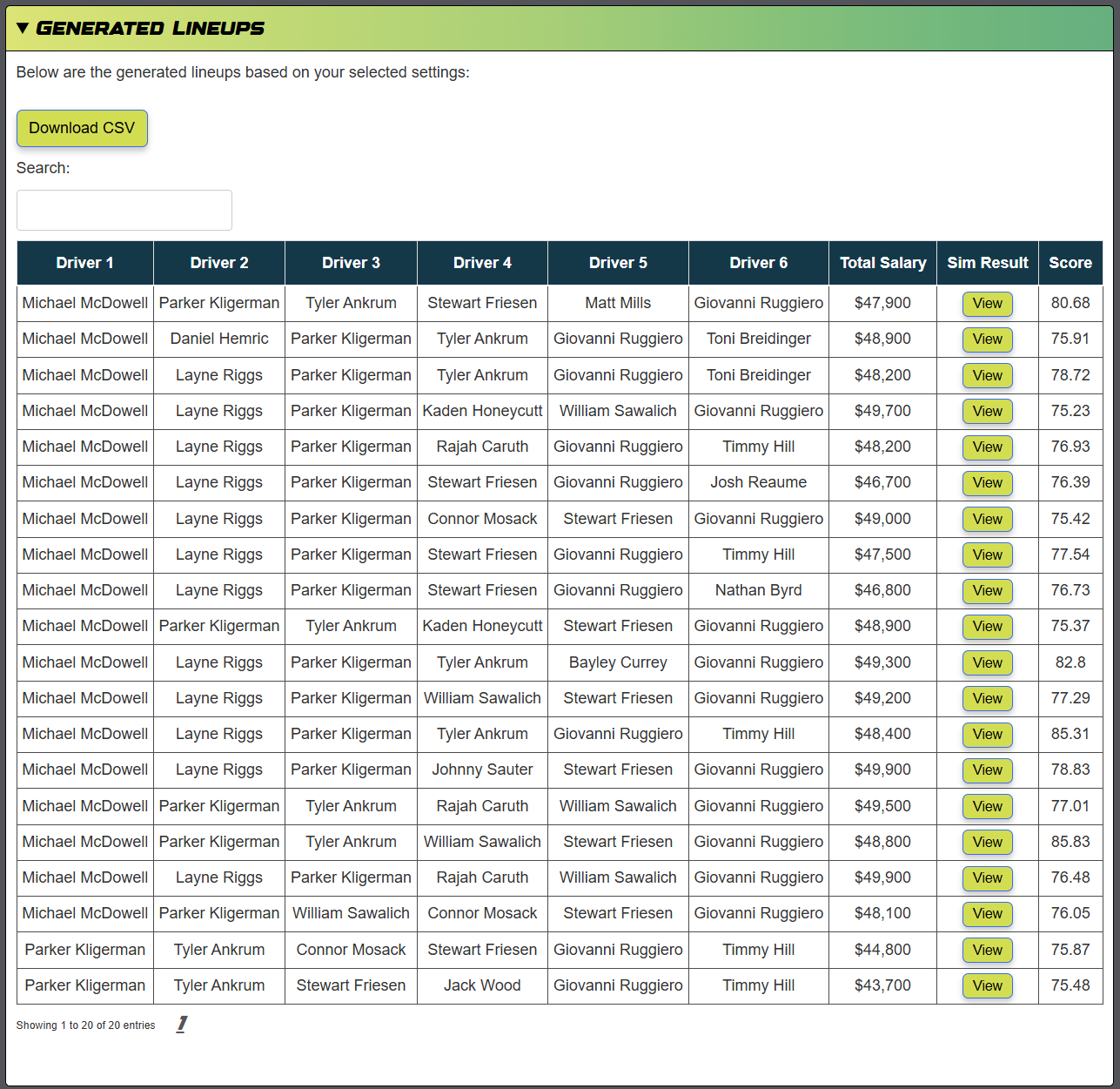
Task: View sim result for 76.73 score lineup
Action: (988, 591)
